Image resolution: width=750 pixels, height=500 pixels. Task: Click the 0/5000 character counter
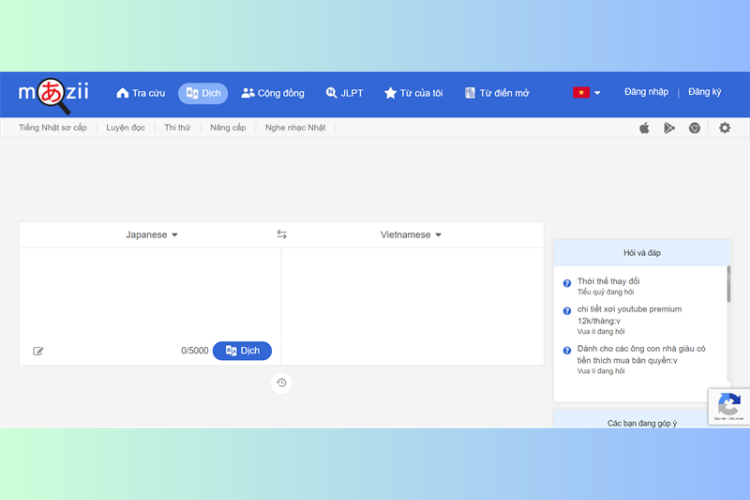[195, 351]
